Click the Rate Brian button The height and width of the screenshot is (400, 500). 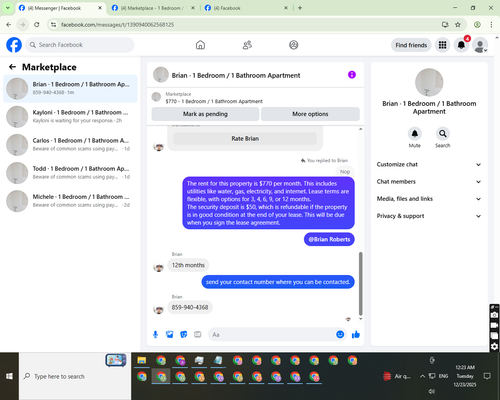coord(245,138)
